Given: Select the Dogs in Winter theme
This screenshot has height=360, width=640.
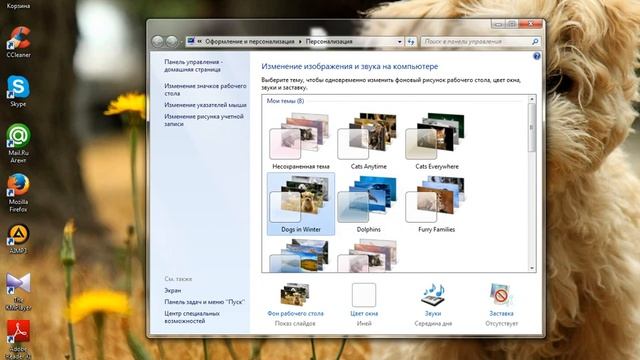Looking at the screenshot, I should (301, 204).
